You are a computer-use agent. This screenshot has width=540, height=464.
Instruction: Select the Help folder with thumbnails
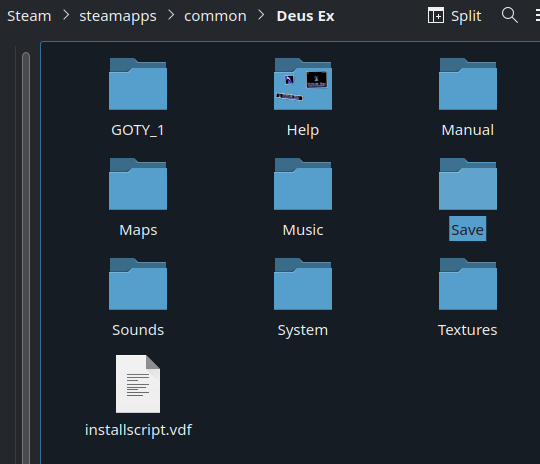coord(303,84)
